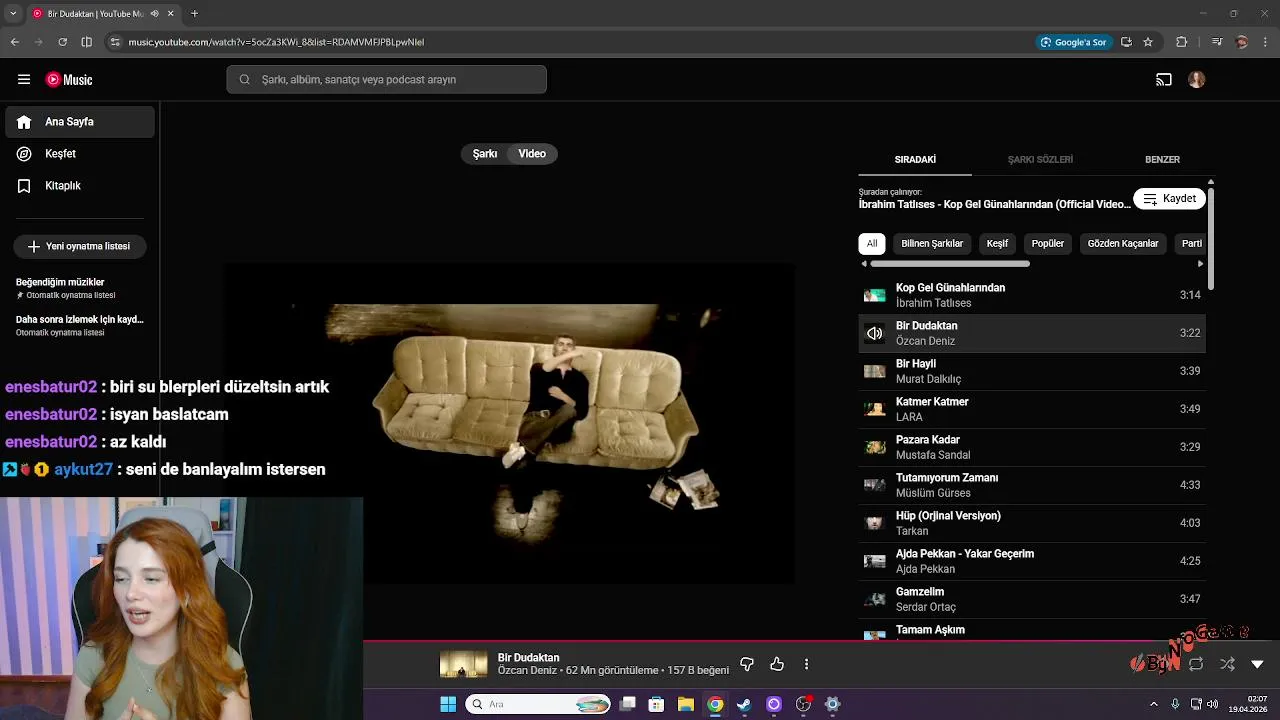
Task: Select the Bilinen Şarkılar filter chip
Action: [932, 244]
